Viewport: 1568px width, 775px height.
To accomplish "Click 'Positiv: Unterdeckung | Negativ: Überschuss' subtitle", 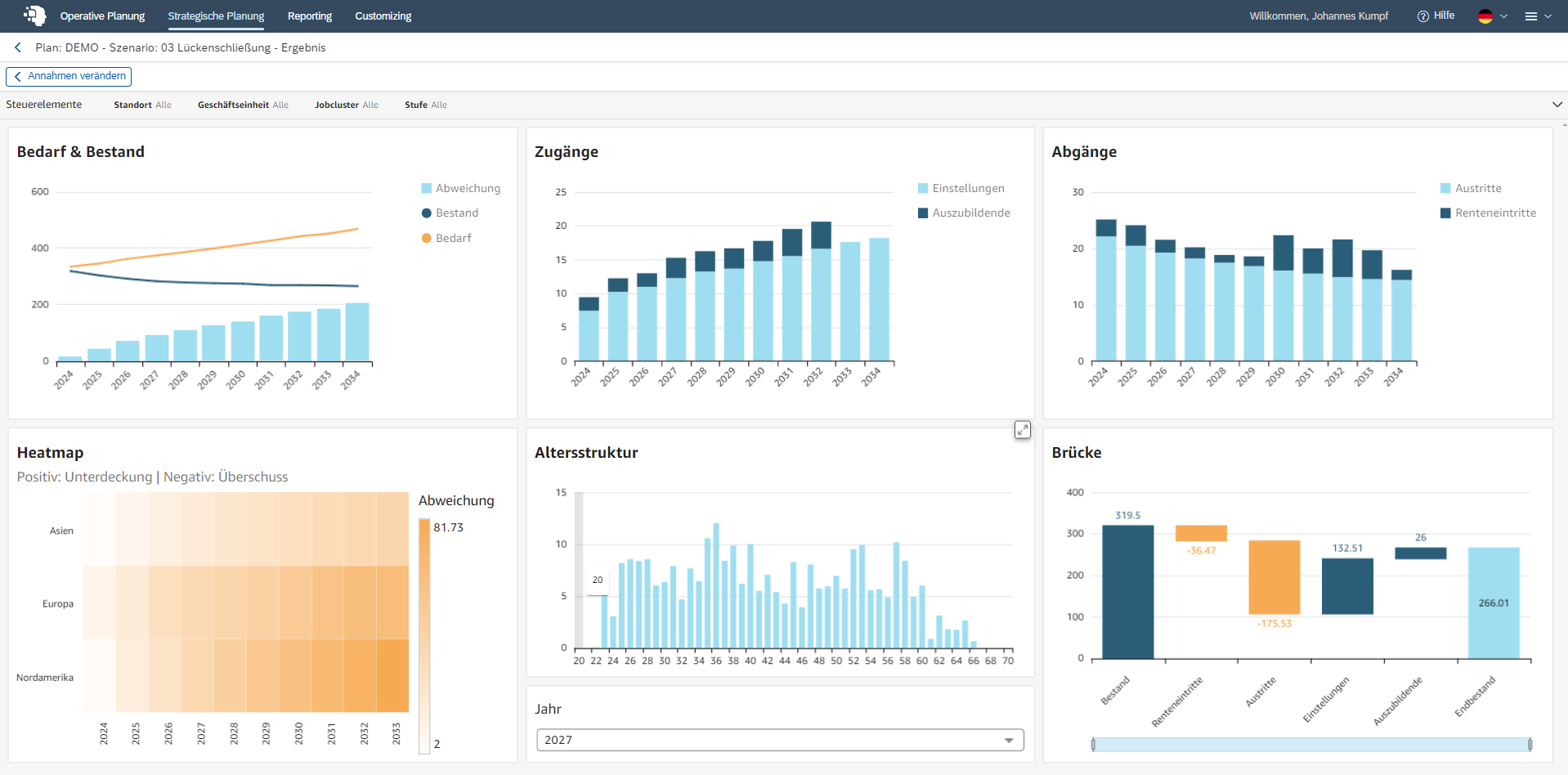I will (x=152, y=477).
